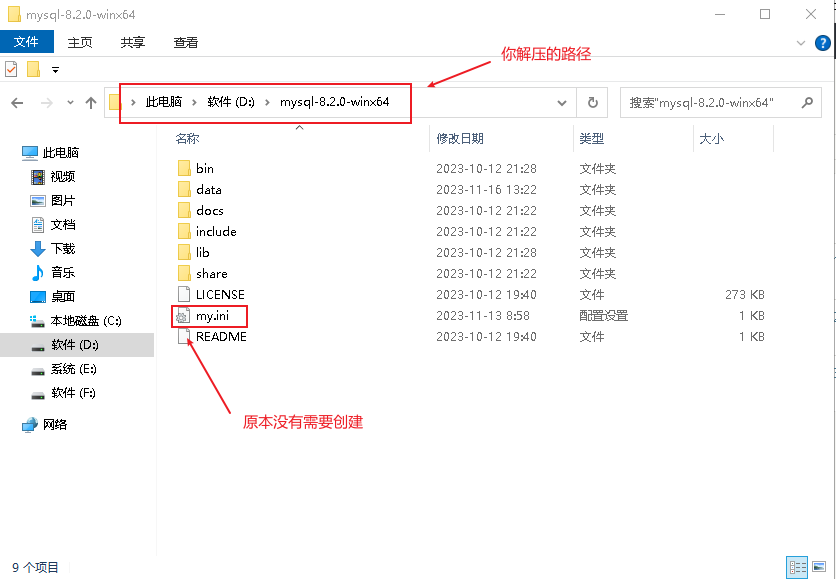
Task: Customize quick access toolbar dropdown
Action: point(55,70)
